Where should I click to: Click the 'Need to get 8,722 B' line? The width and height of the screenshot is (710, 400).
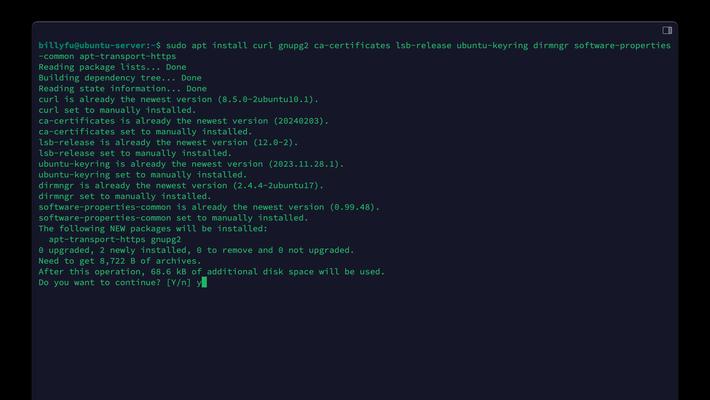coord(120,261)
